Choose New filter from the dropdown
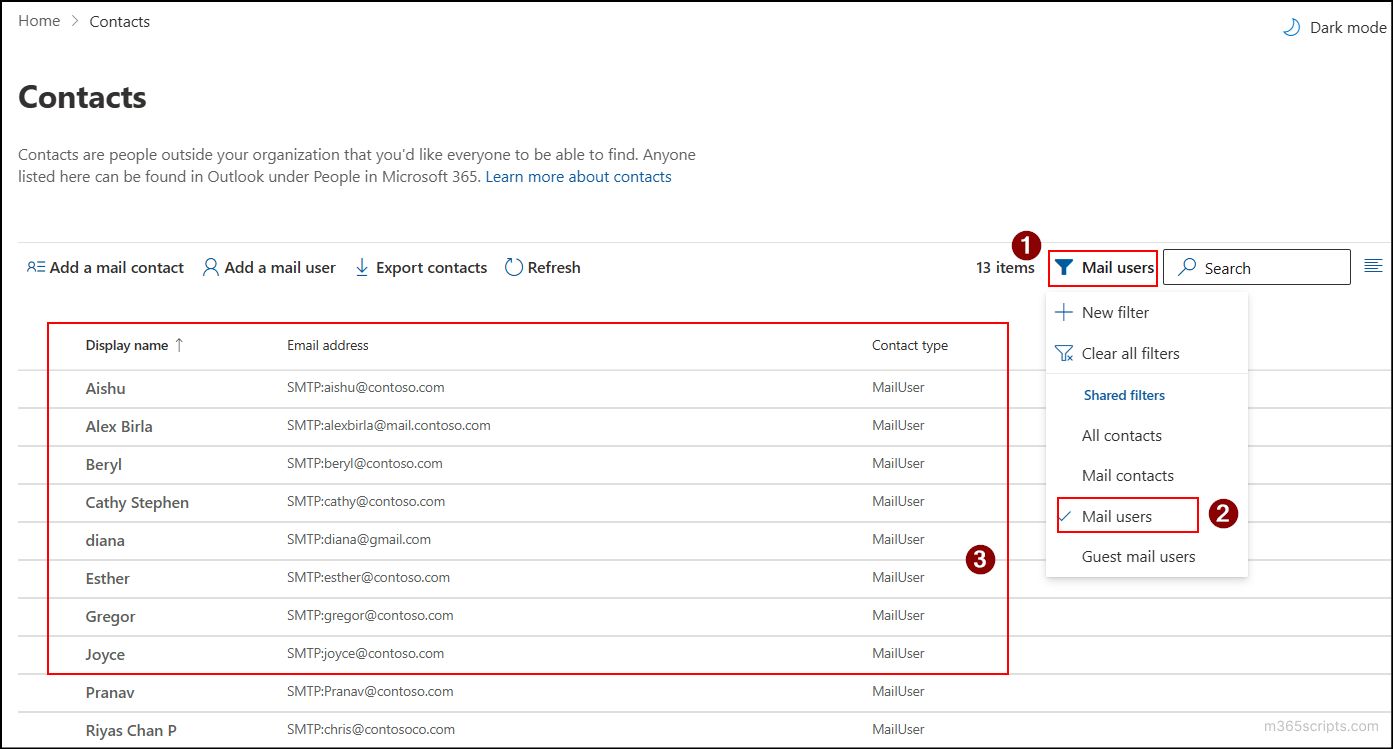Viewport: 1393px width, 749px height. (1115, 313)
